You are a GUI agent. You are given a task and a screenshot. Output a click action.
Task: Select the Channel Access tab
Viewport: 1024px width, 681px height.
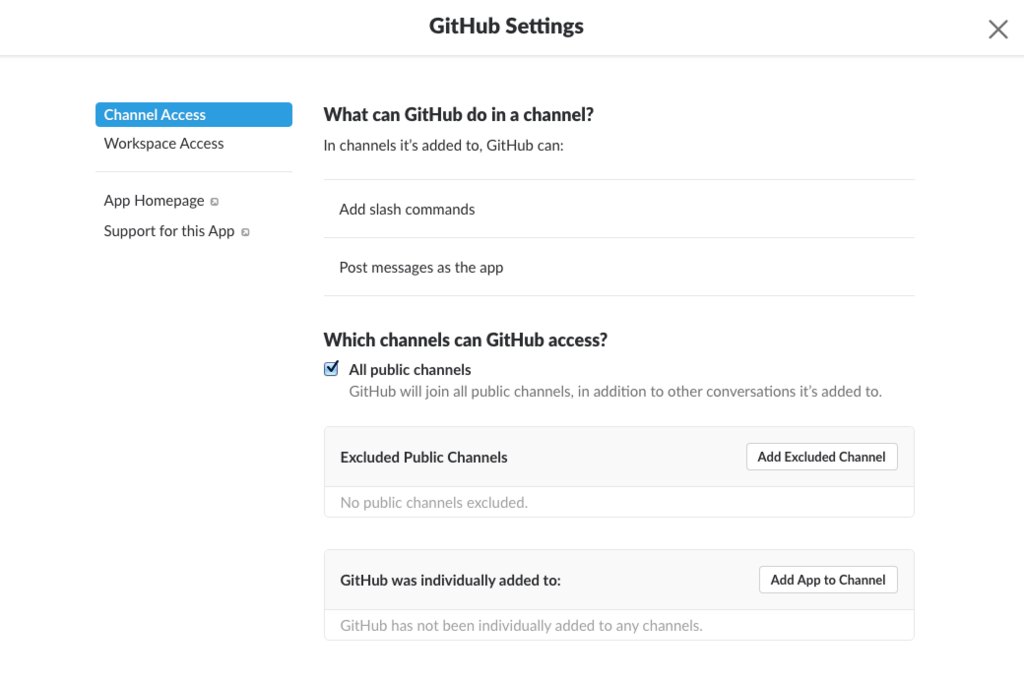click(155, 115)
